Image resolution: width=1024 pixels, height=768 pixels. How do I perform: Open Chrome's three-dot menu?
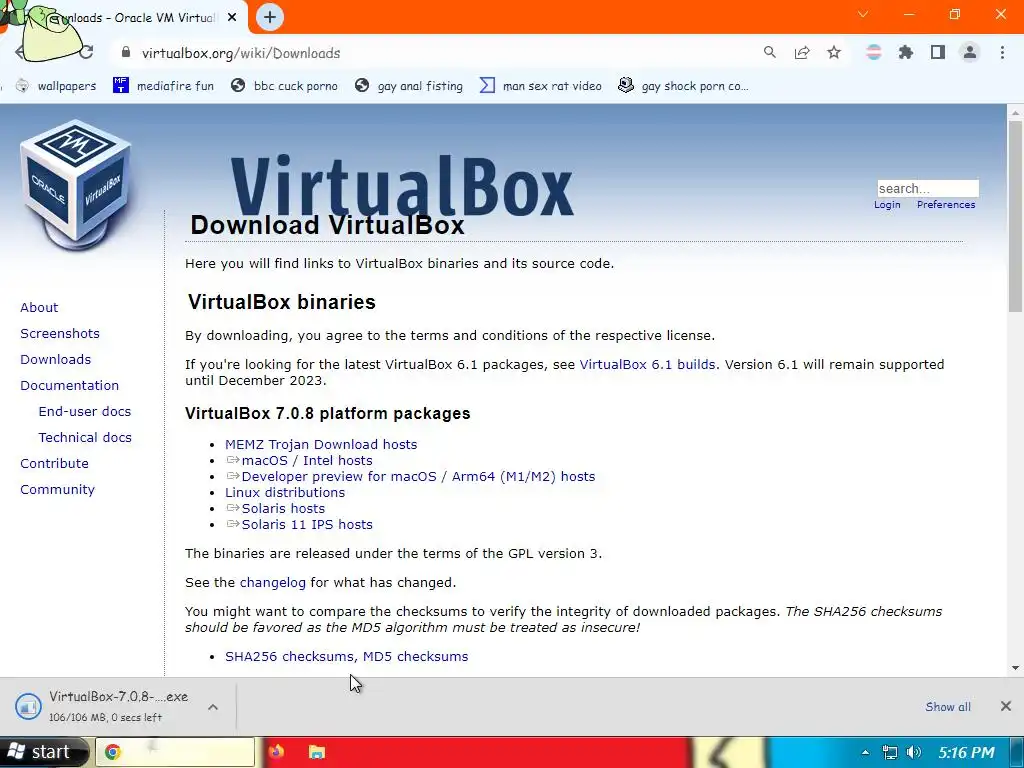click(x=1002, y=52)
